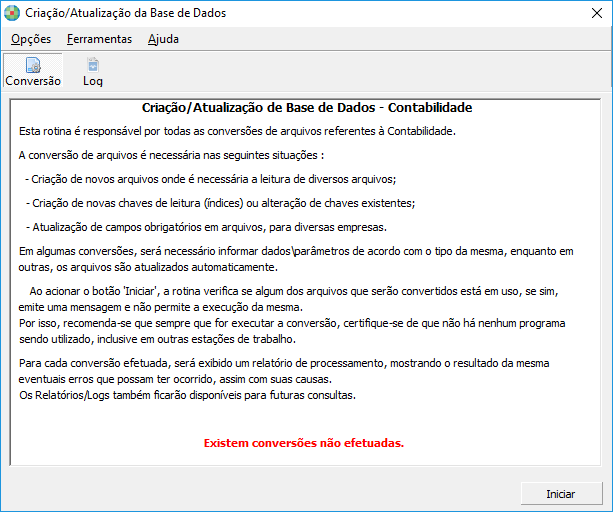
Task: Close the Criação/Atualização da Base de Dados window
Action: 597,13
